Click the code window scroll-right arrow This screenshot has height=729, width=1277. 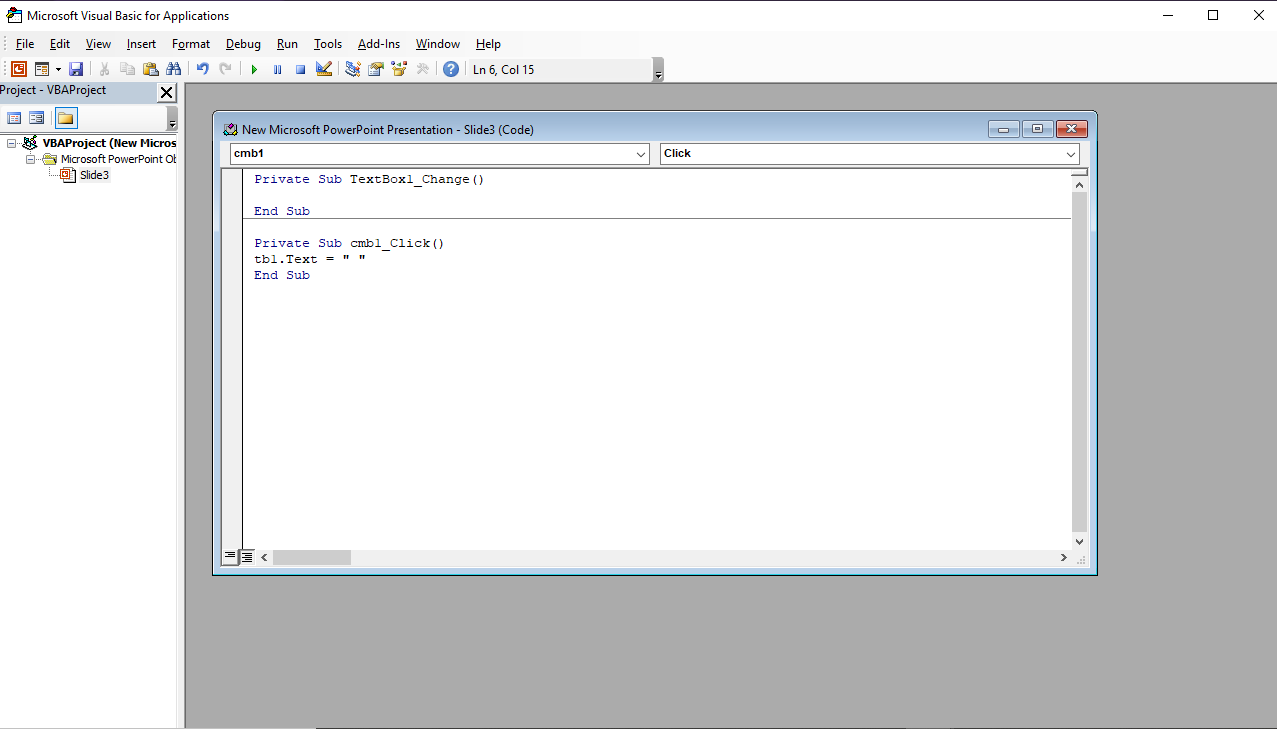coord(1064,557)
